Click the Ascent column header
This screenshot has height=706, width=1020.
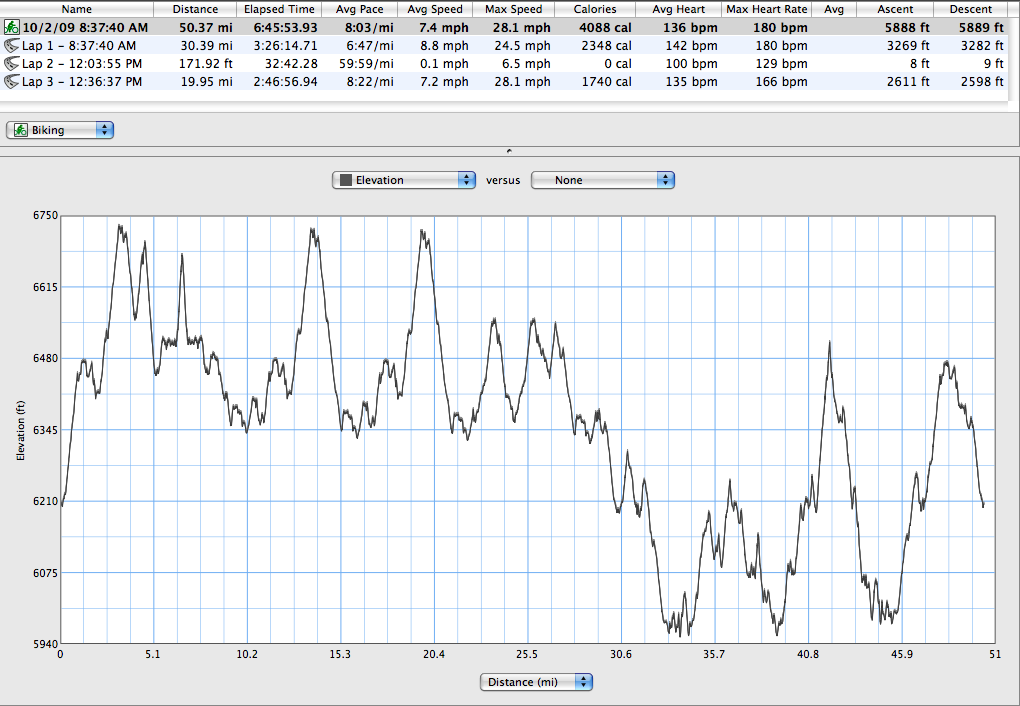(895, 9)
